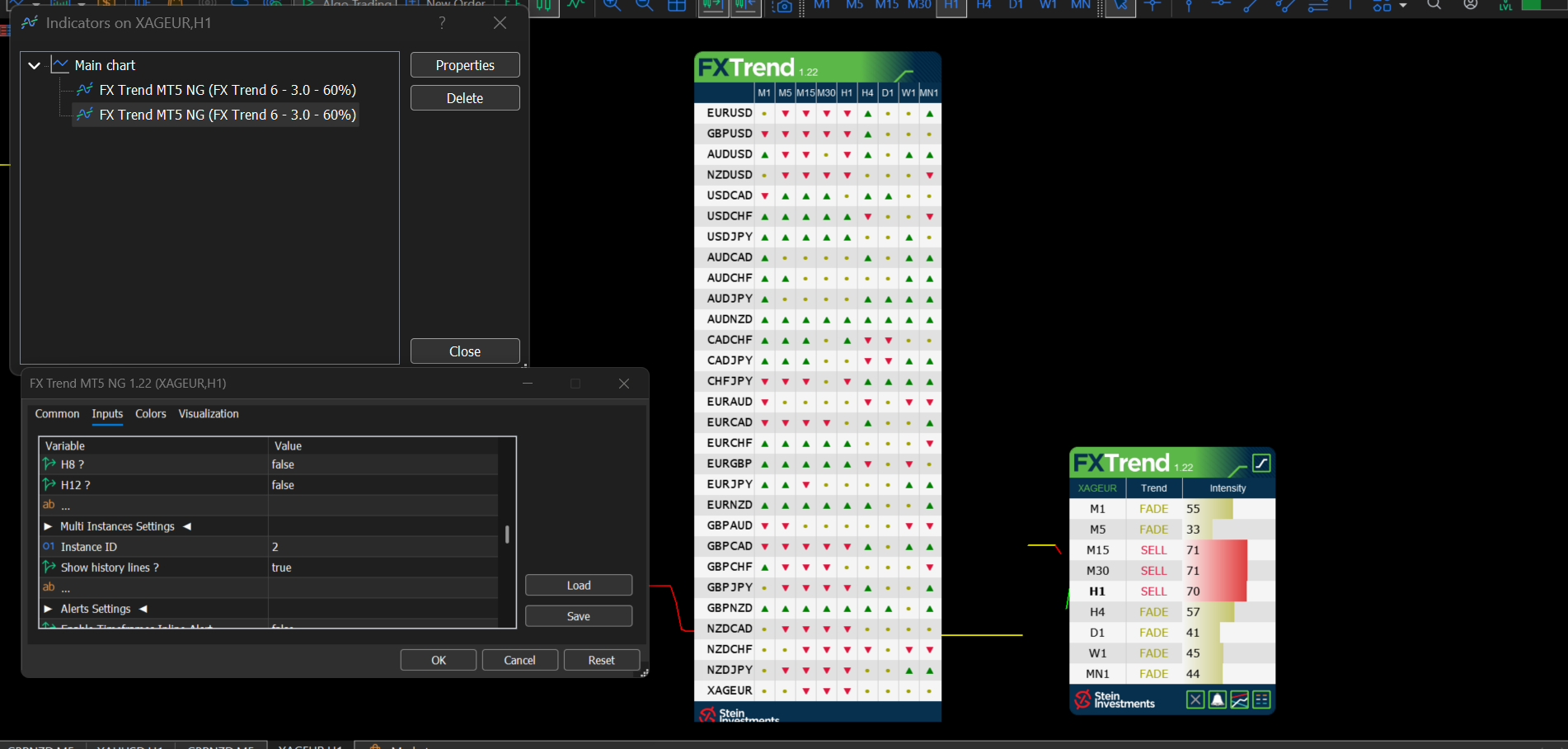Open Properties for the selected indicator
Screen dimensions: 1568x749
pyautogui.click(x=465, y=65)
